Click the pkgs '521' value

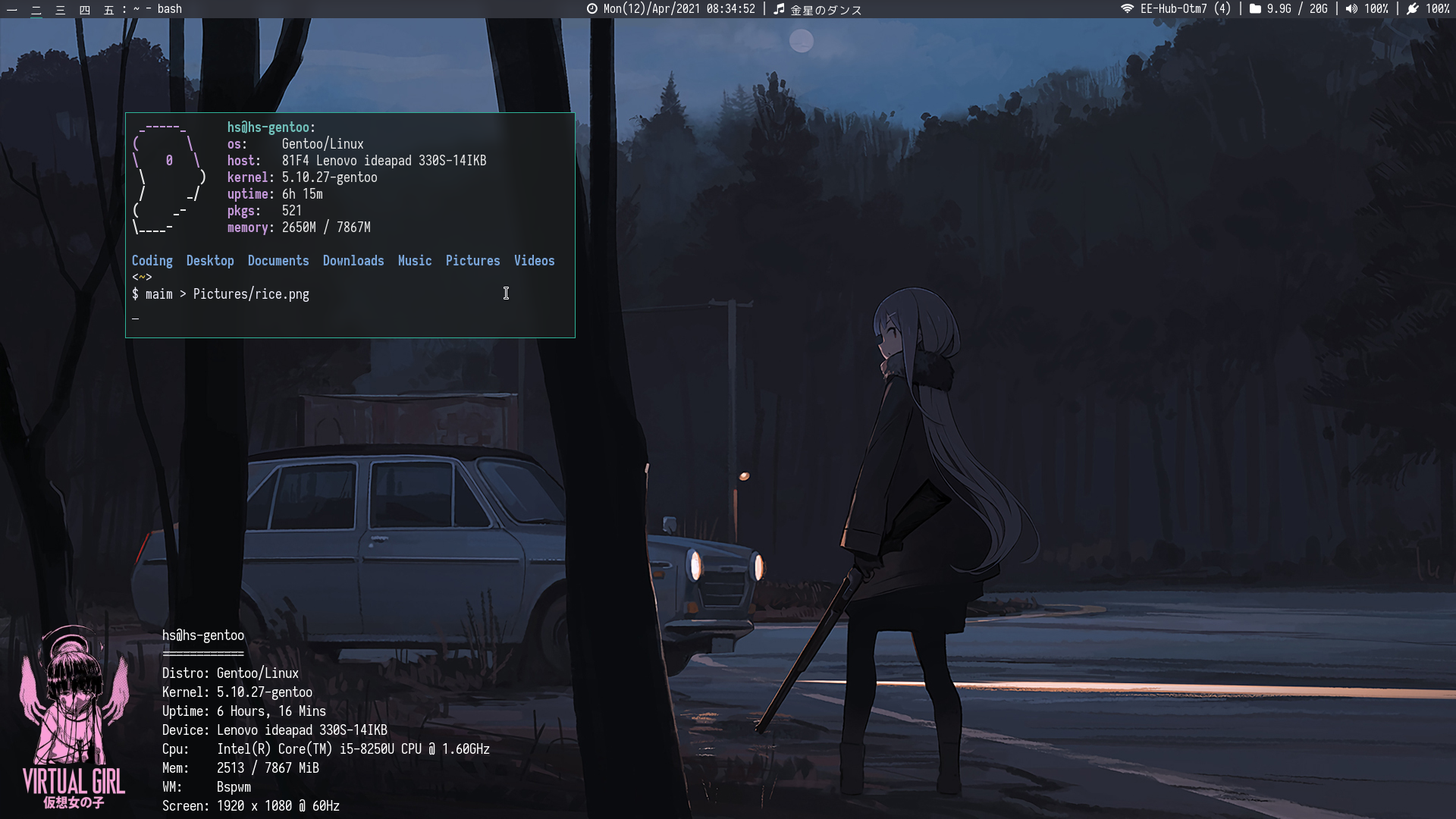pos(291,211)
